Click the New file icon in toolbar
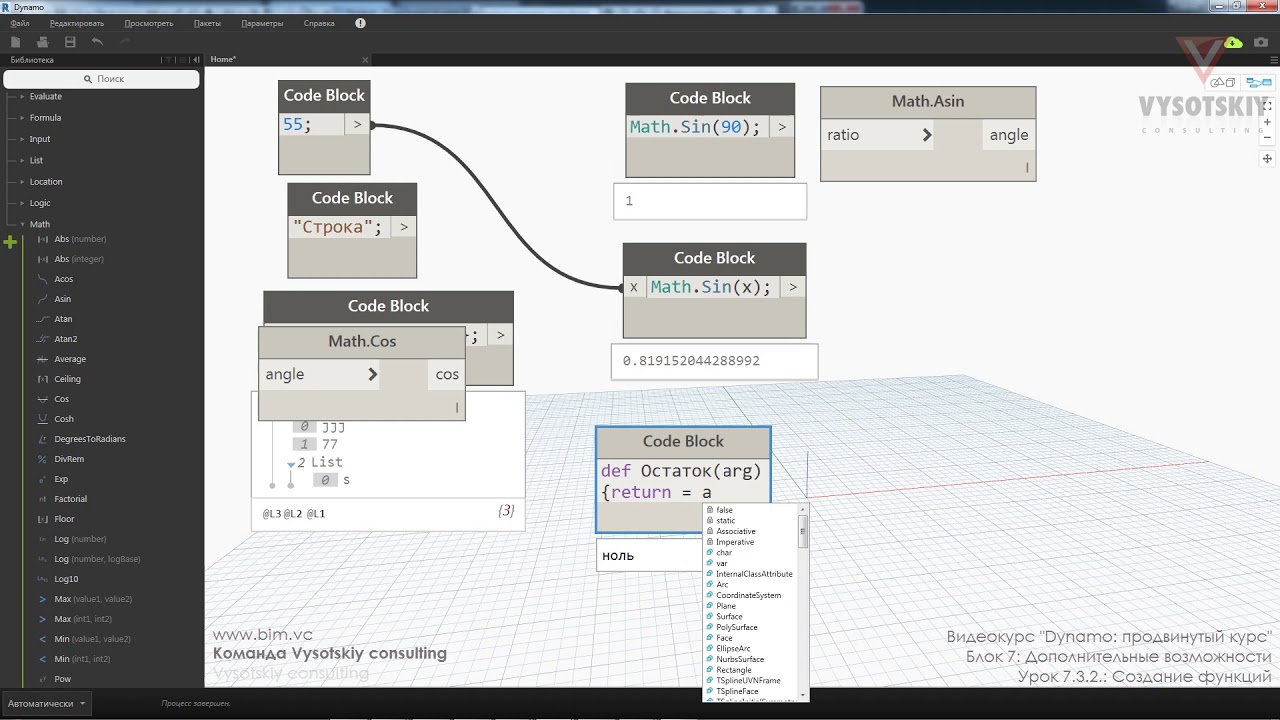The image size is (1280, 720). [x=16, y=42]
